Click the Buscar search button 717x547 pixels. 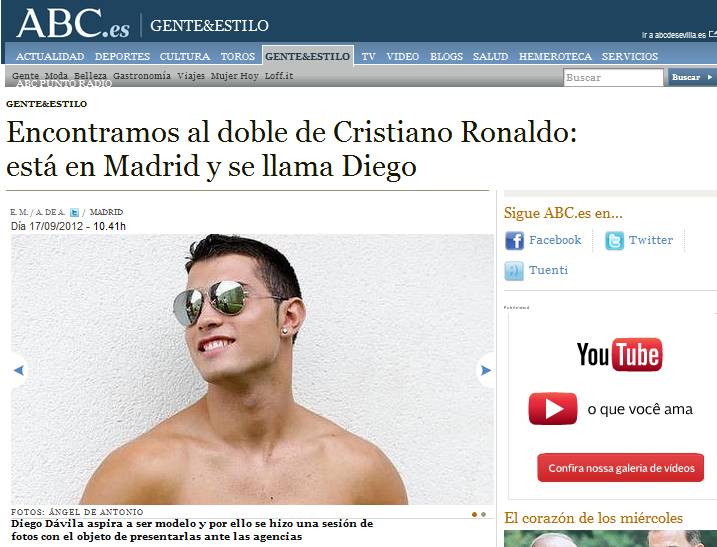[x=692, y=77]
